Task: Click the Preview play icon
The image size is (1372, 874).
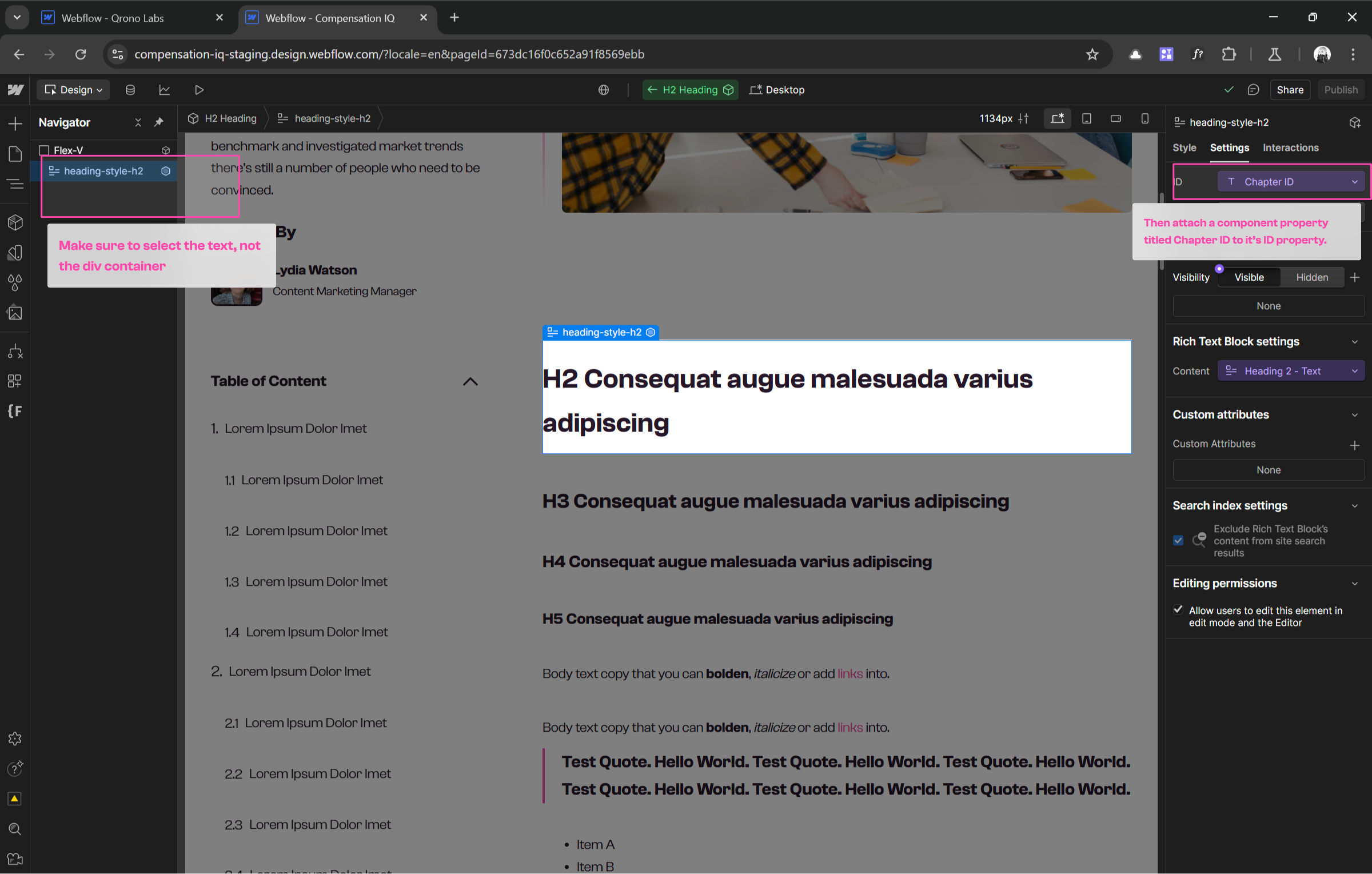Action: [199, 90]
